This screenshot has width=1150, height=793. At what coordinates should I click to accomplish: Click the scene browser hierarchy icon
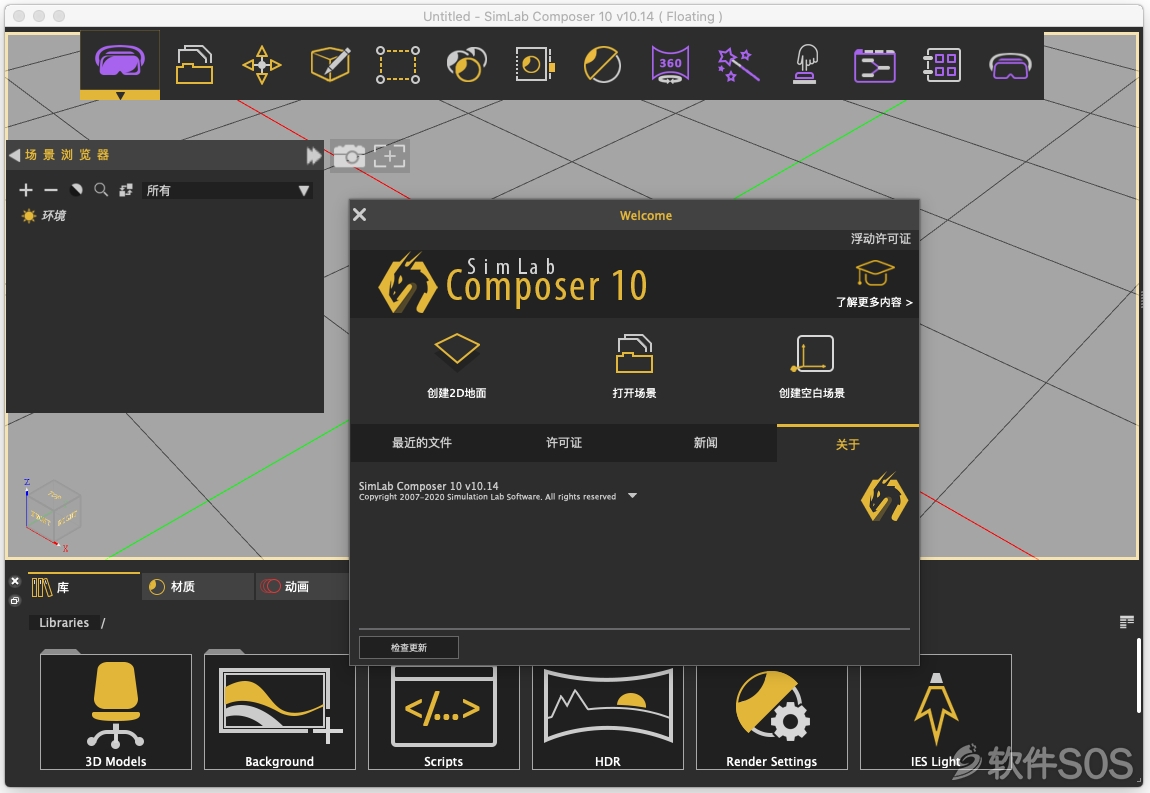coord(126,190)
